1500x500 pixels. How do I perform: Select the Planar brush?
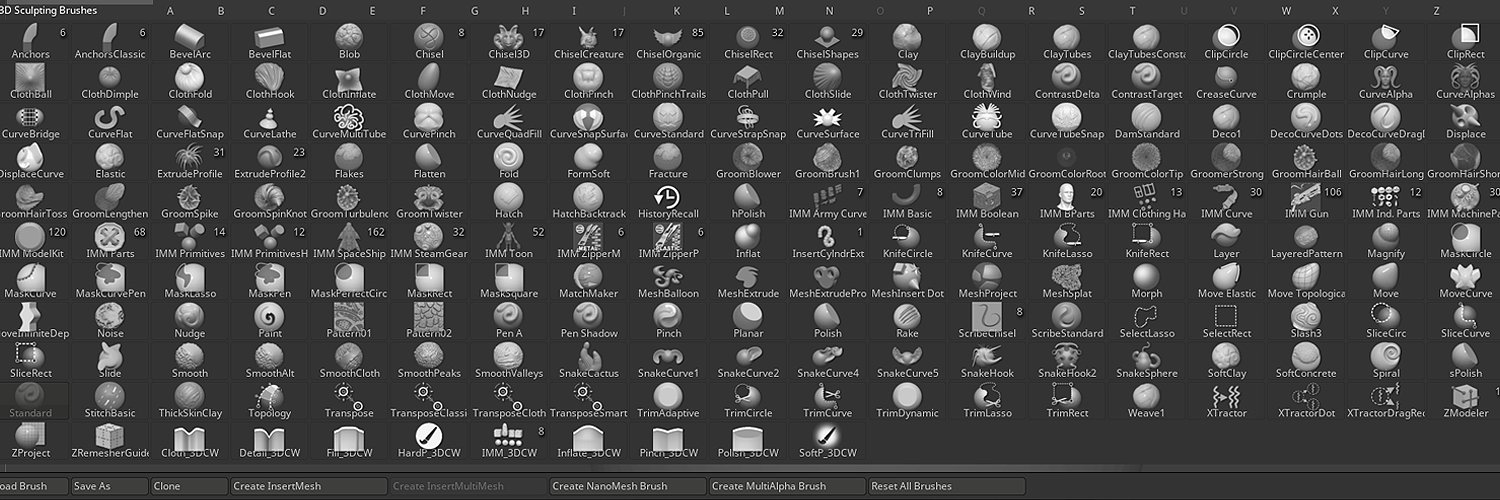click(748, 322)
